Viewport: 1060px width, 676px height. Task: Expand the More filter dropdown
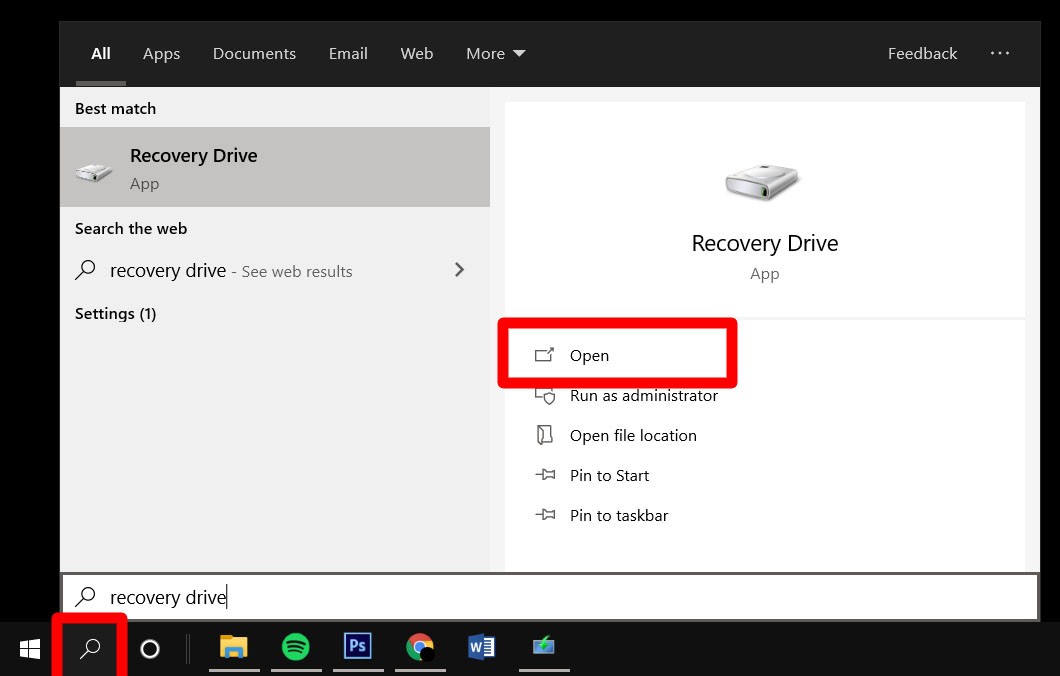coord(495,53)
